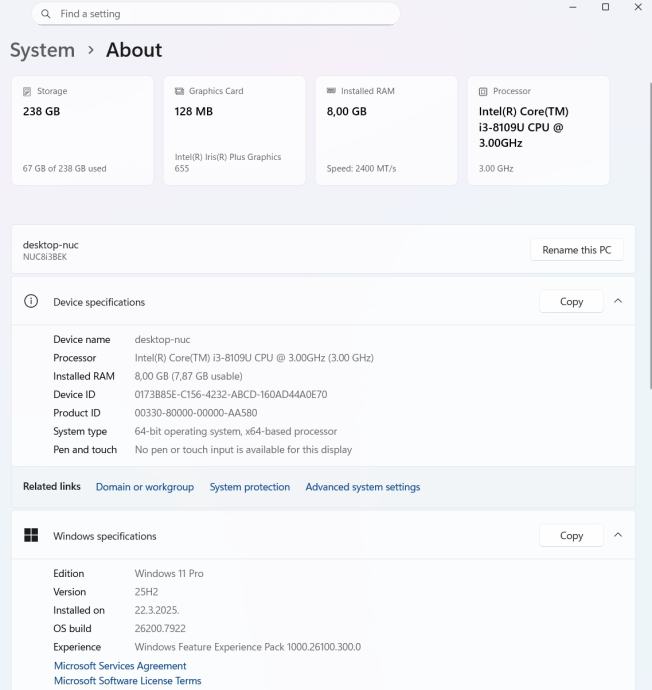The height and width of the screenshot is (690, 652).
Task: Open the Domain or workgroup link
Action: (145, 487)
